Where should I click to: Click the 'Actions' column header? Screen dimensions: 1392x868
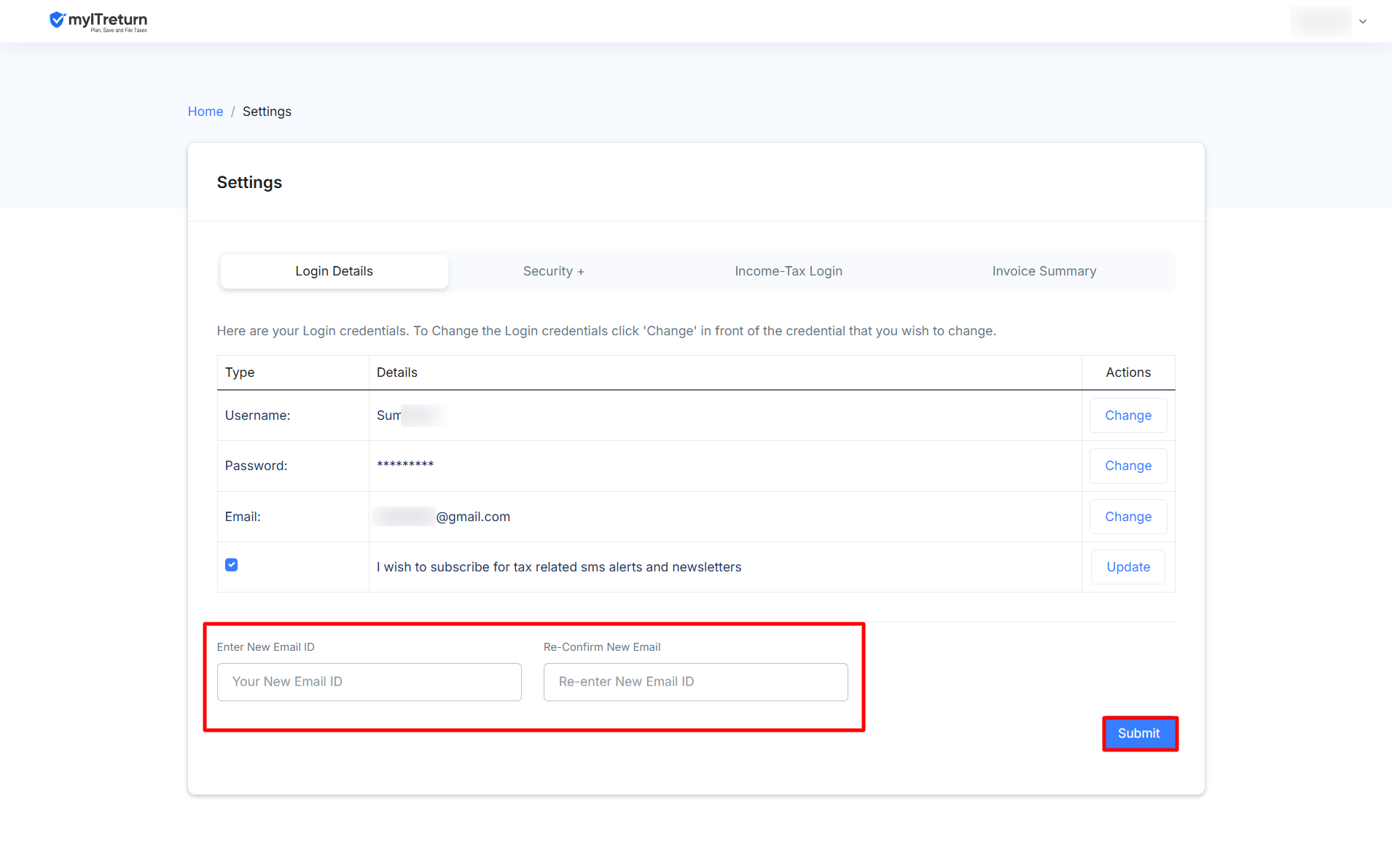pos(1128,372)
